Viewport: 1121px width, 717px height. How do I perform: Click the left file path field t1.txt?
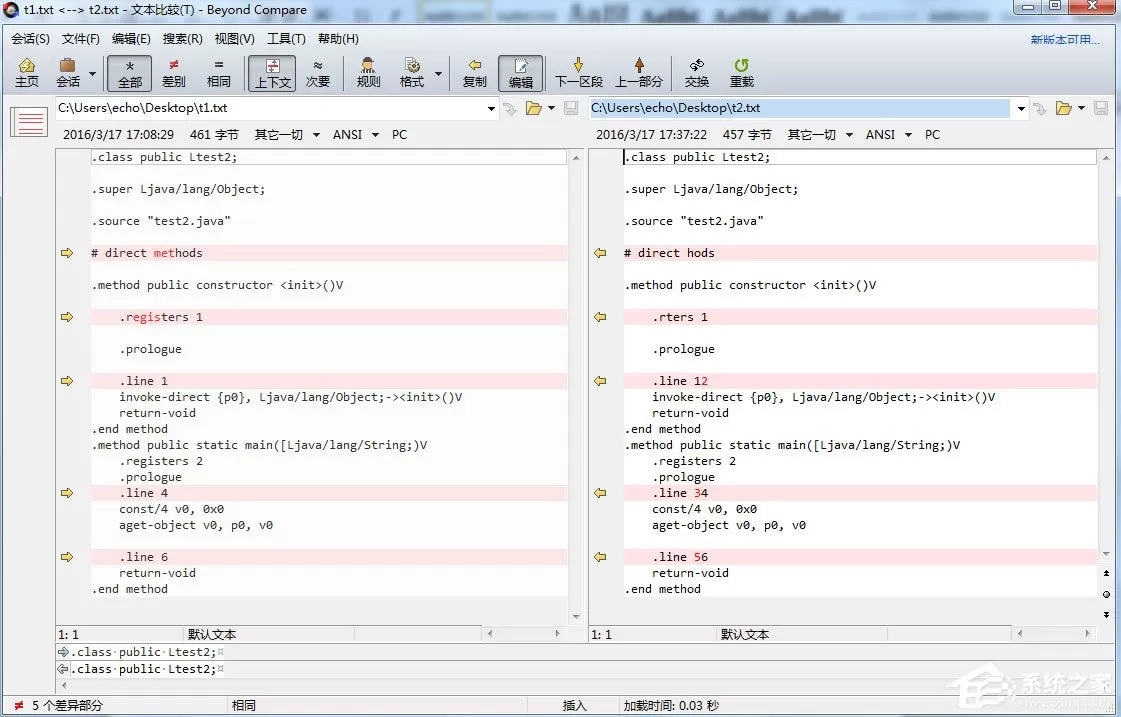(270, 108)
